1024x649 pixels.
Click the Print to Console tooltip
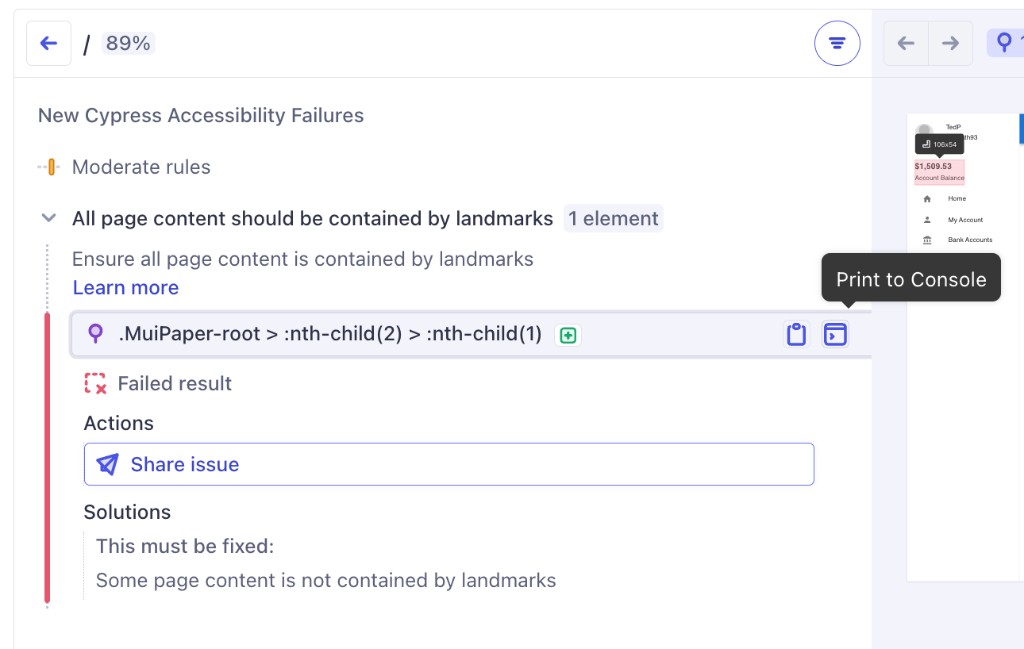[910, 278]
